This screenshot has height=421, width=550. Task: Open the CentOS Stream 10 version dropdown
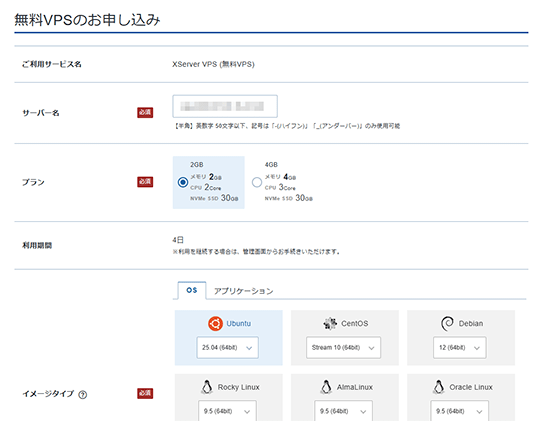pyautogui.click(x=343, y=348)
